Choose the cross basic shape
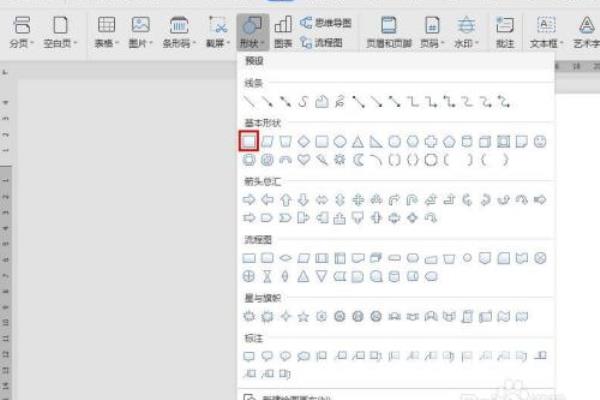The width and height of the screenshot is (600, 400). pos(431,142)
